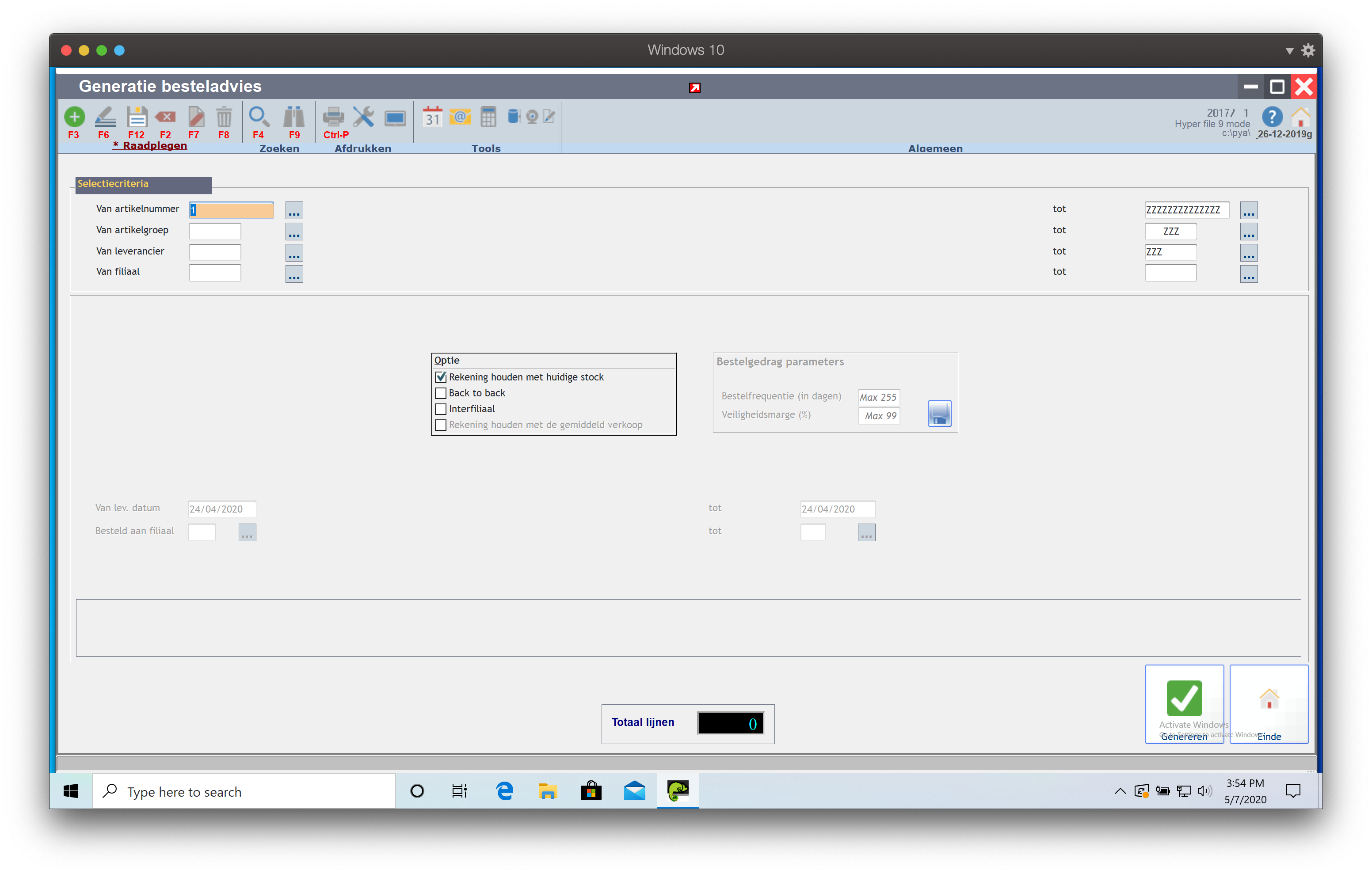The image size is (1372, 874).
Task: Click the magnifying glass F4 search icon
Action: tap(259, 117)
